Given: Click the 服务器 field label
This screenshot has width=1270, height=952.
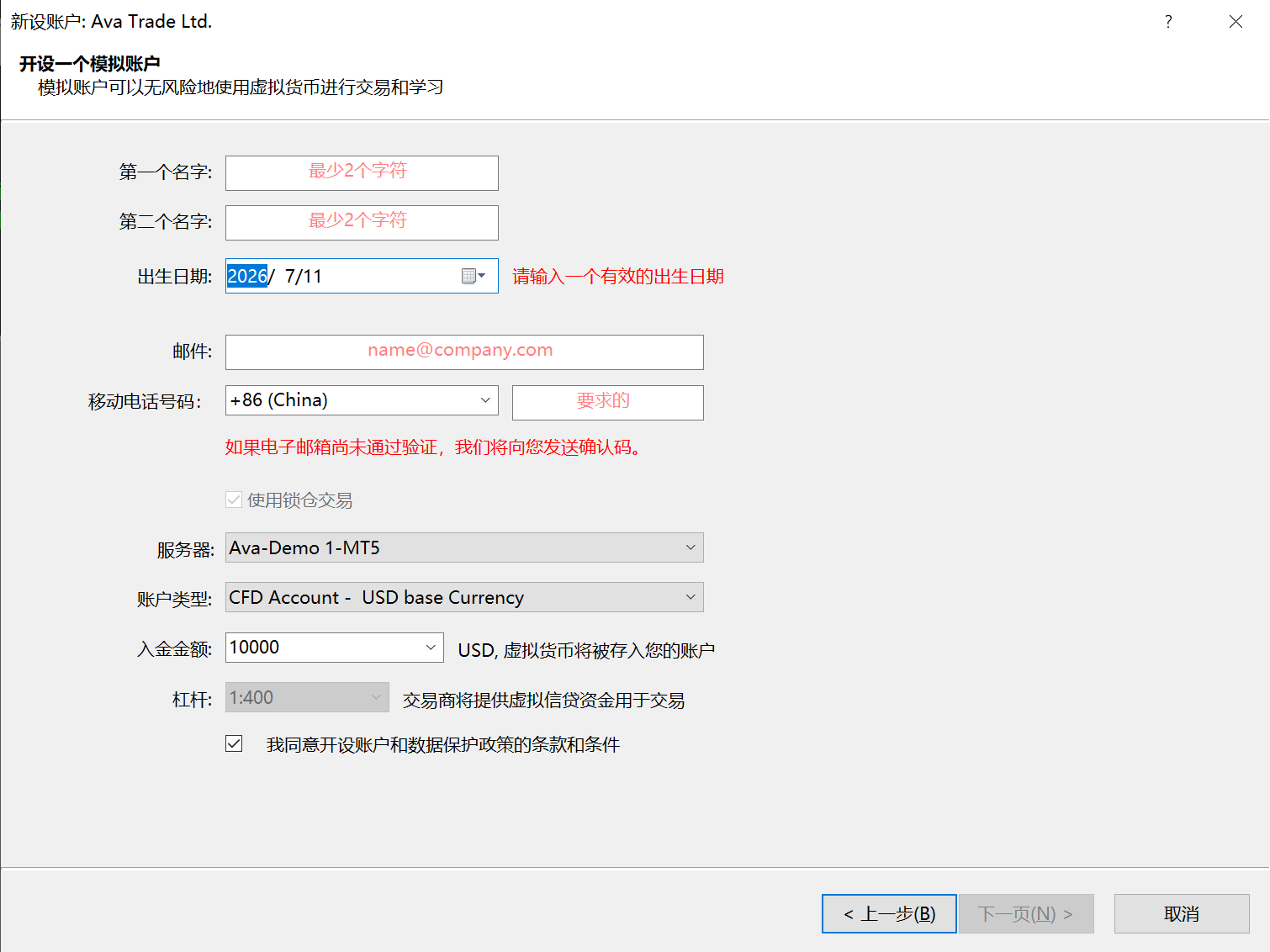Looking at the screenshot, I should [x=185, y=550].
